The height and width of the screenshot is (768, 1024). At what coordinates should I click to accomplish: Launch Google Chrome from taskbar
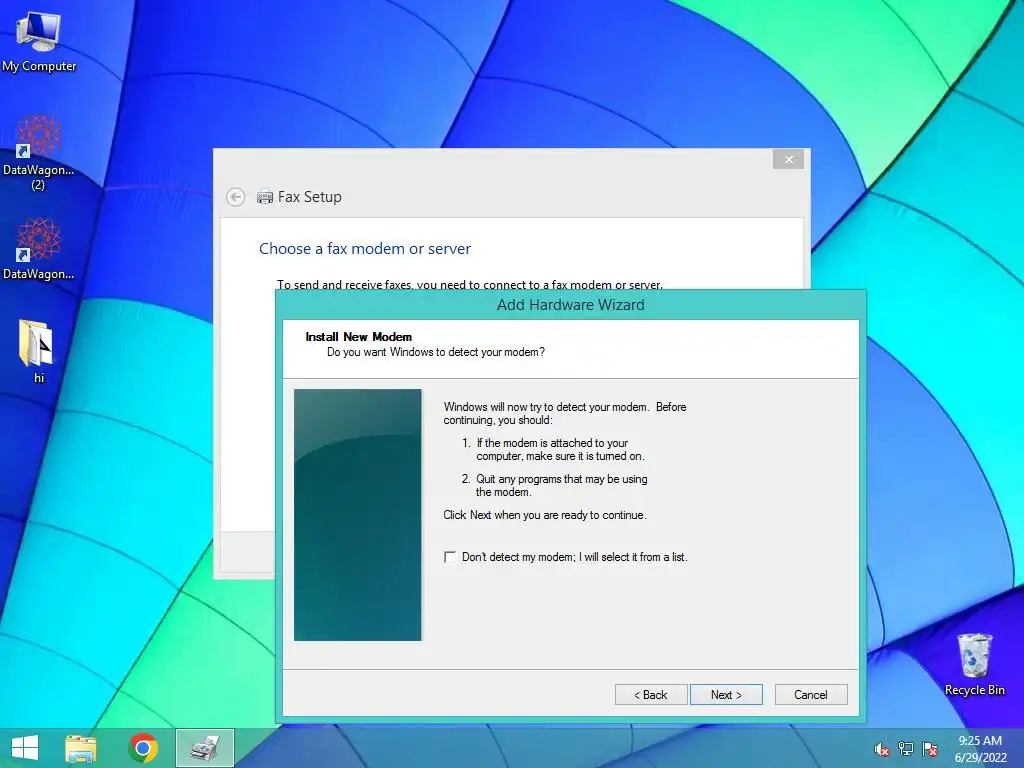click(144, 748)
